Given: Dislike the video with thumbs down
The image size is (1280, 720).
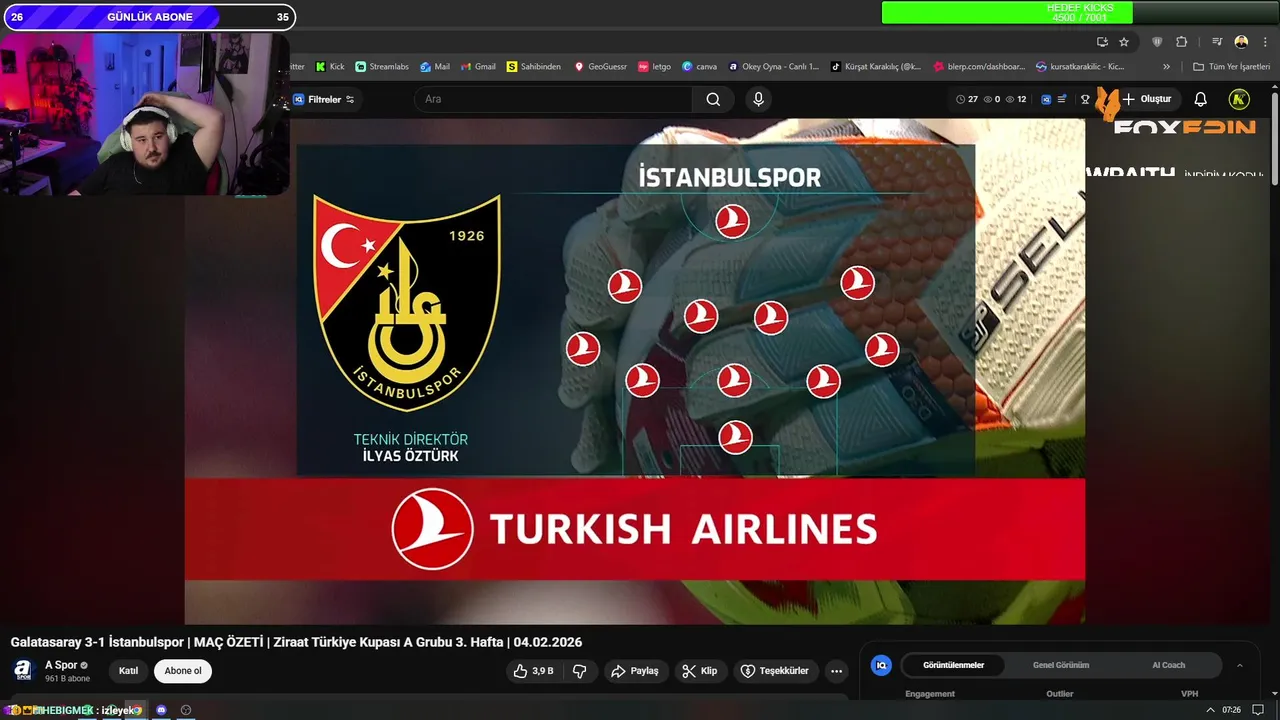Looking at the screenshot, I should tap(580, 671).
